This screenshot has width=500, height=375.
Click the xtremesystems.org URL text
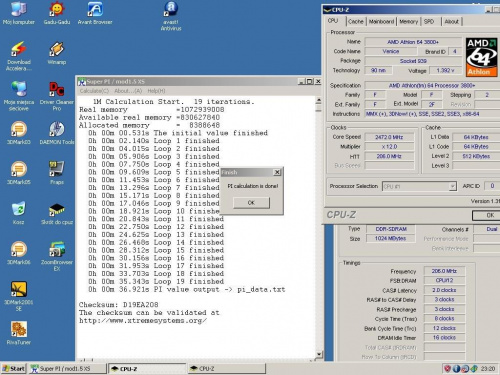(143, 321)
